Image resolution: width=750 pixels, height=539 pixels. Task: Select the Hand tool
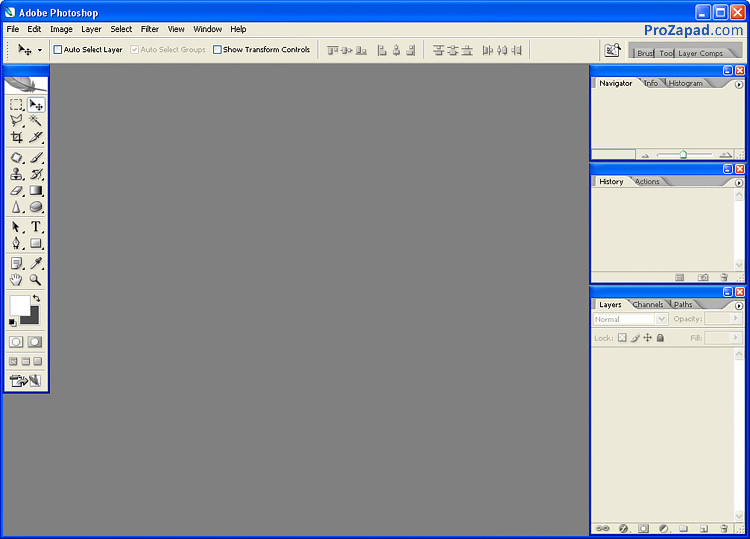pyautogui.click(x=16, y=280)
